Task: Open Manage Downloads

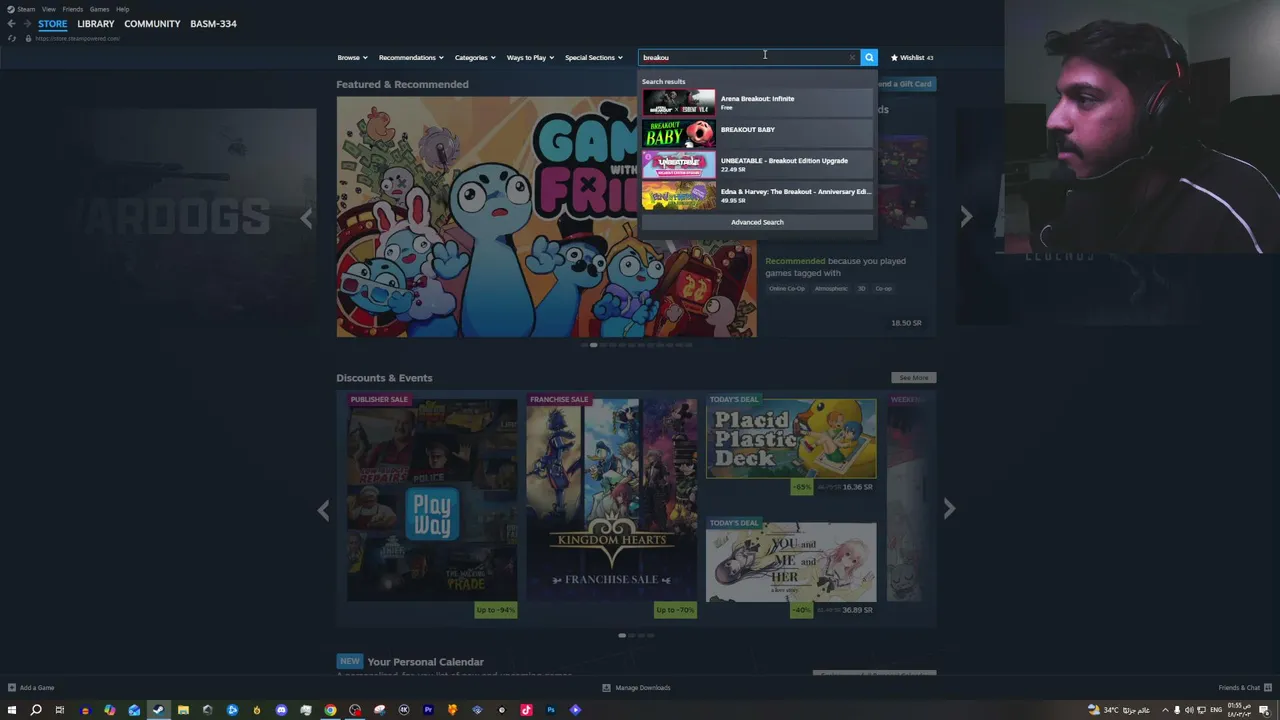Action: click(x=636, y=688)
